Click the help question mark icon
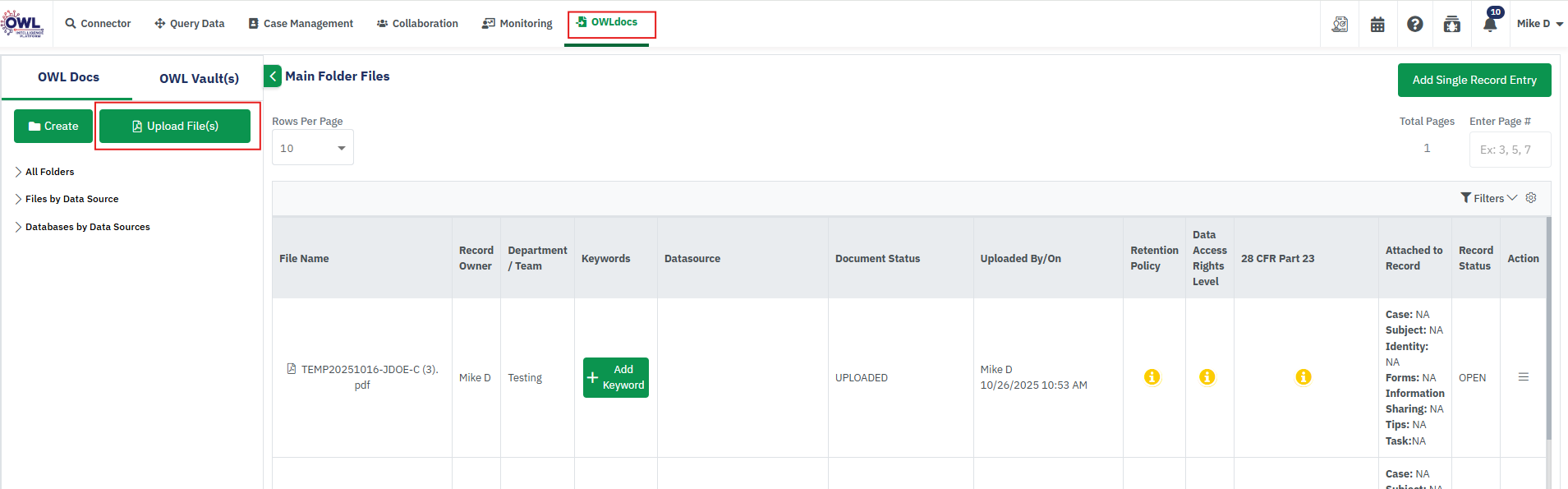Viewport: 1568px width, 489px height. 1414,25
